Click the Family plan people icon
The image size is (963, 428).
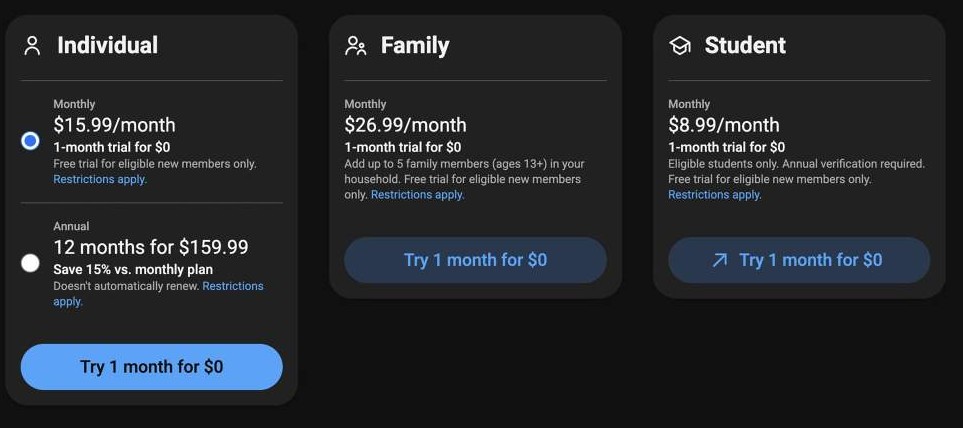click(x=355, y=46)
